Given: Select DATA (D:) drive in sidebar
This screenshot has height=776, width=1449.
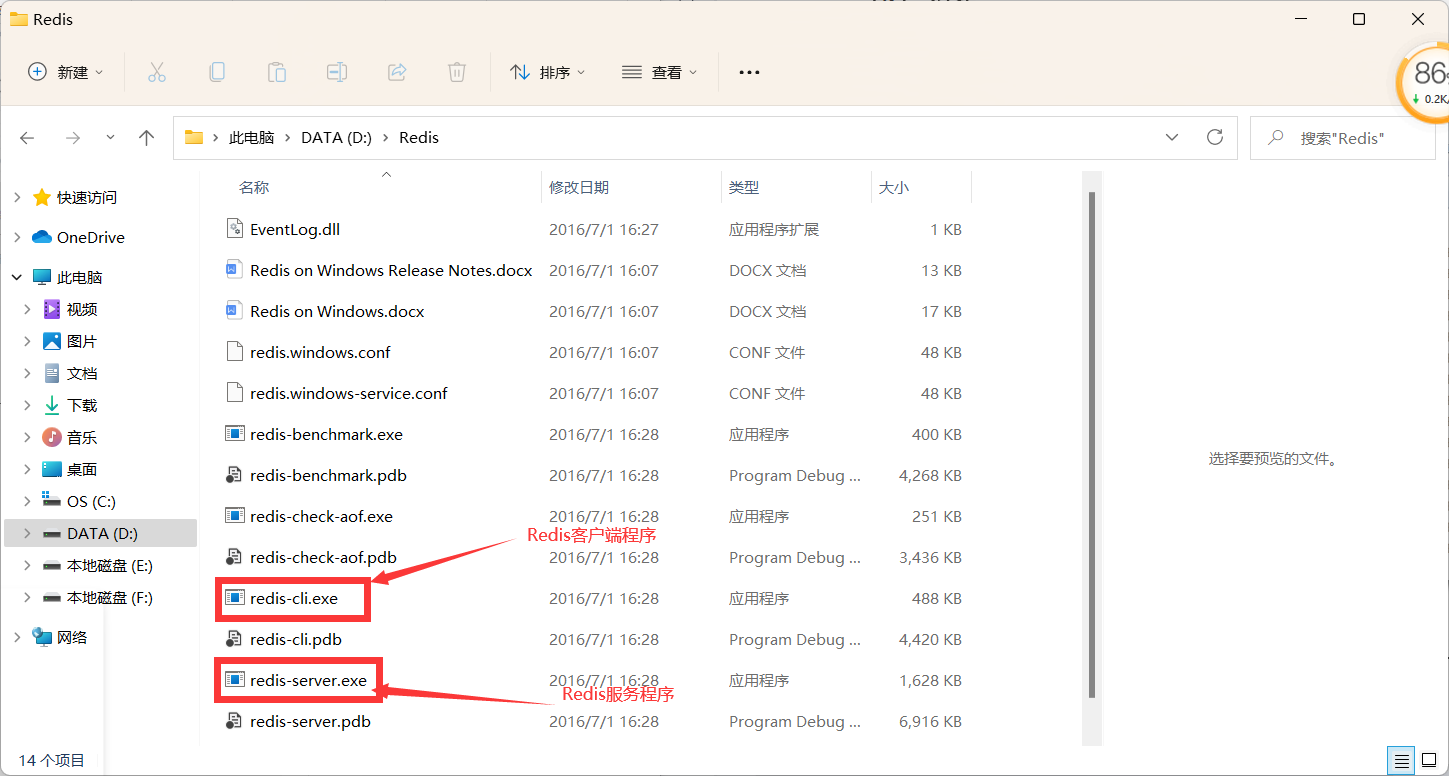Looking at the screenshot, I should point(102,533).
